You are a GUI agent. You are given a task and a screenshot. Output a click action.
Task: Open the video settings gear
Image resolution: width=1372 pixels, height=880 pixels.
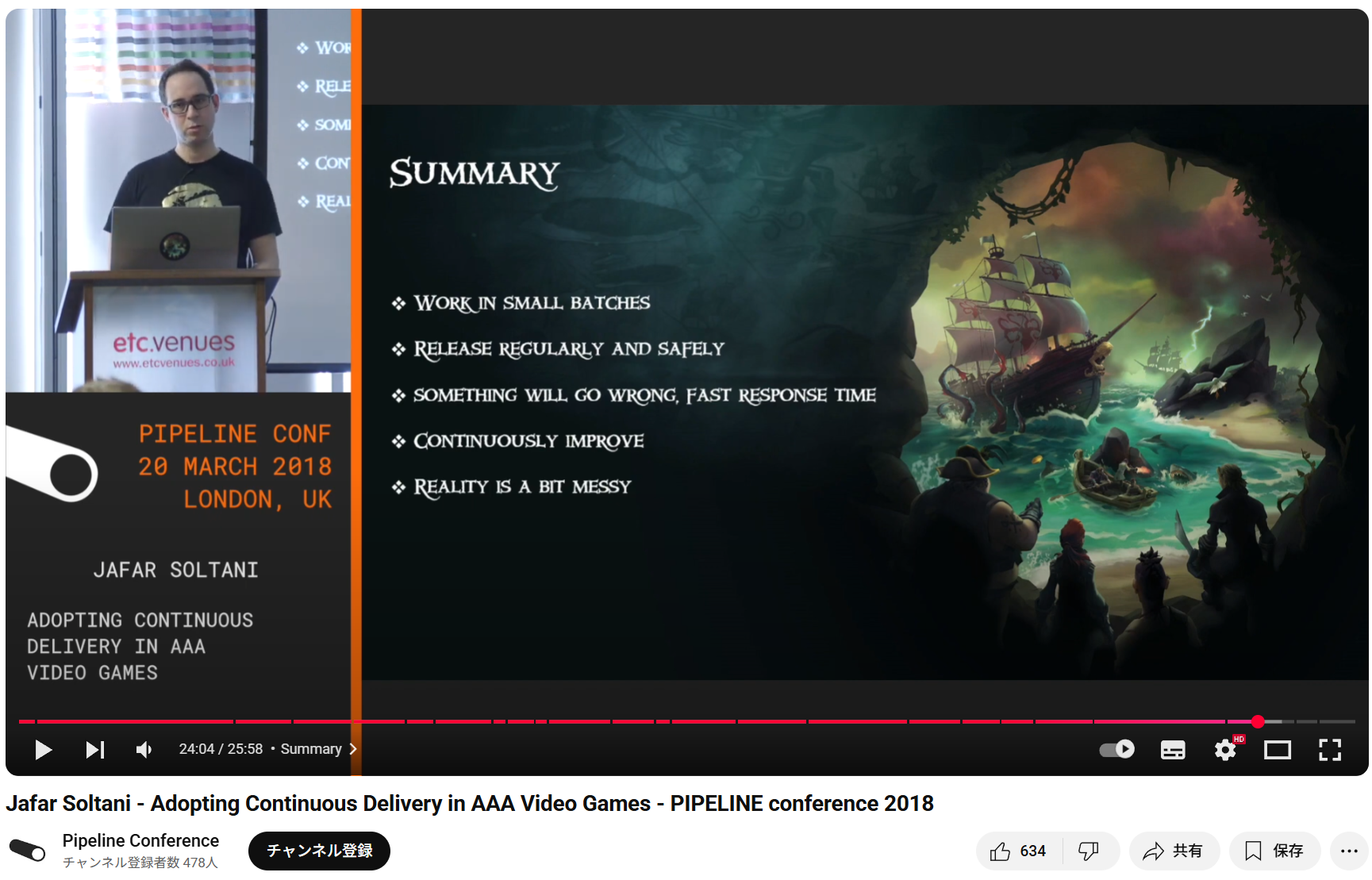[1225, 749]
